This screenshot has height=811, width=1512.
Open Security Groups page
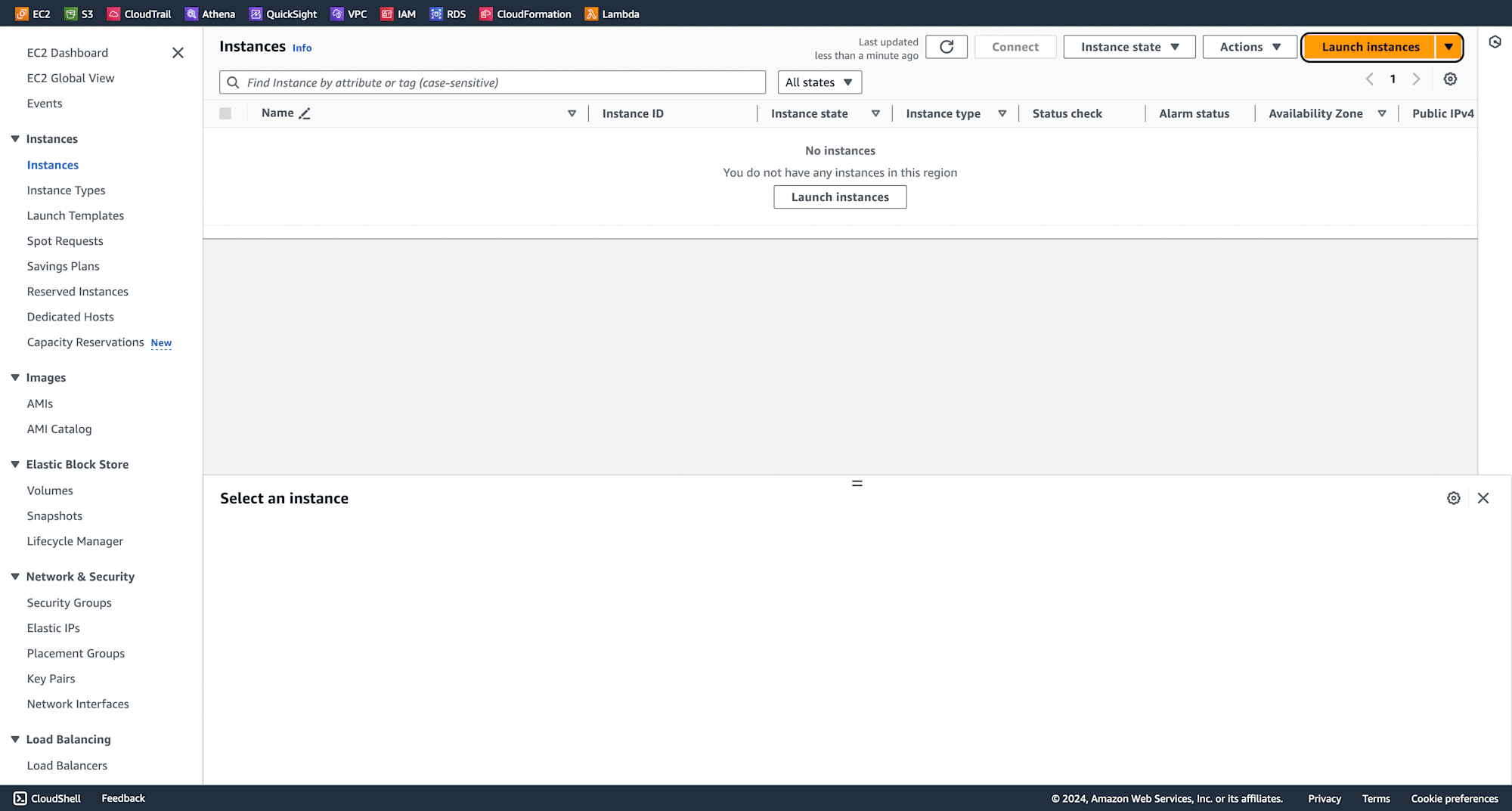[x=69, y=602]
